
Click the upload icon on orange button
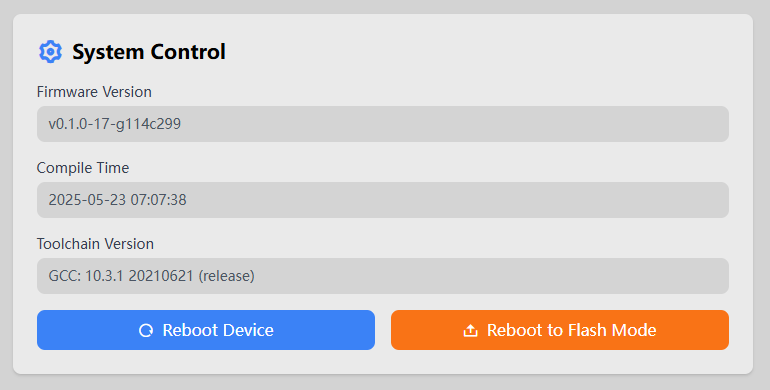[x=470, y=331]
